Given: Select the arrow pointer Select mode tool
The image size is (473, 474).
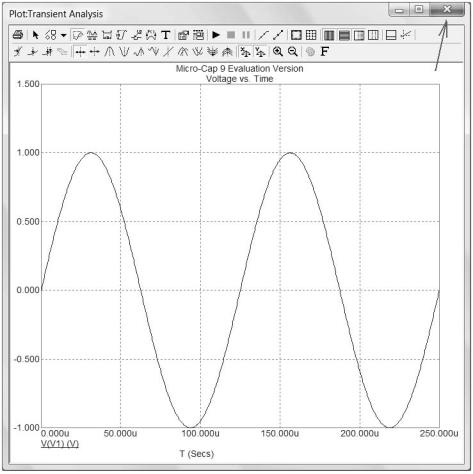Looking at the screenshot, I should [35, 35].
